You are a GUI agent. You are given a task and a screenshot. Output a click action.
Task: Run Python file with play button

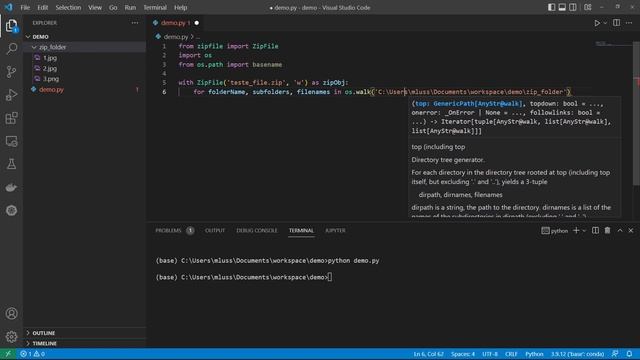(x=597, y=23)
